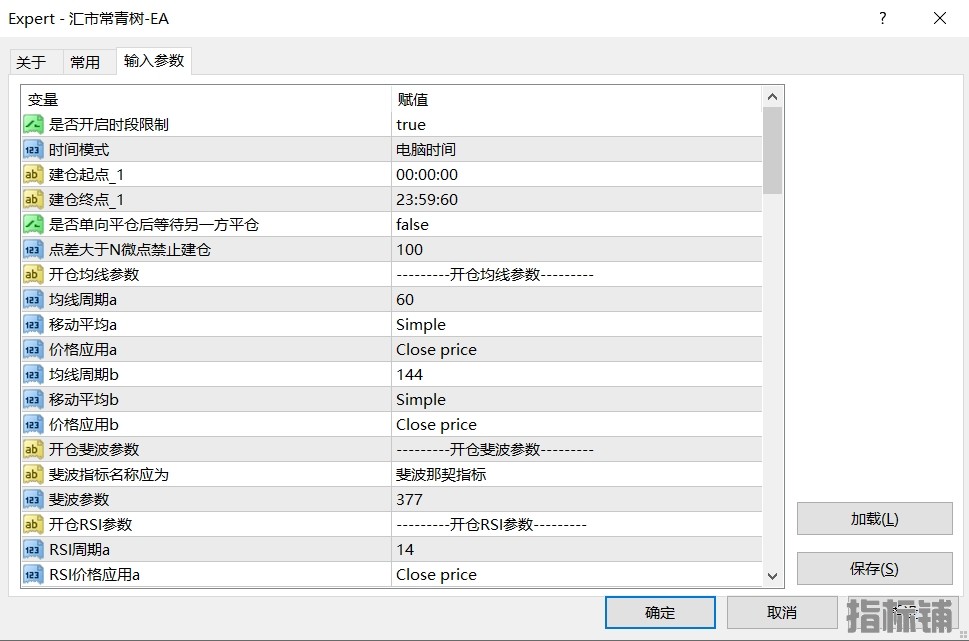This screenshot has height=641, width=969.
Task: Open the help question mark button
Action: [x=882, y=18]
